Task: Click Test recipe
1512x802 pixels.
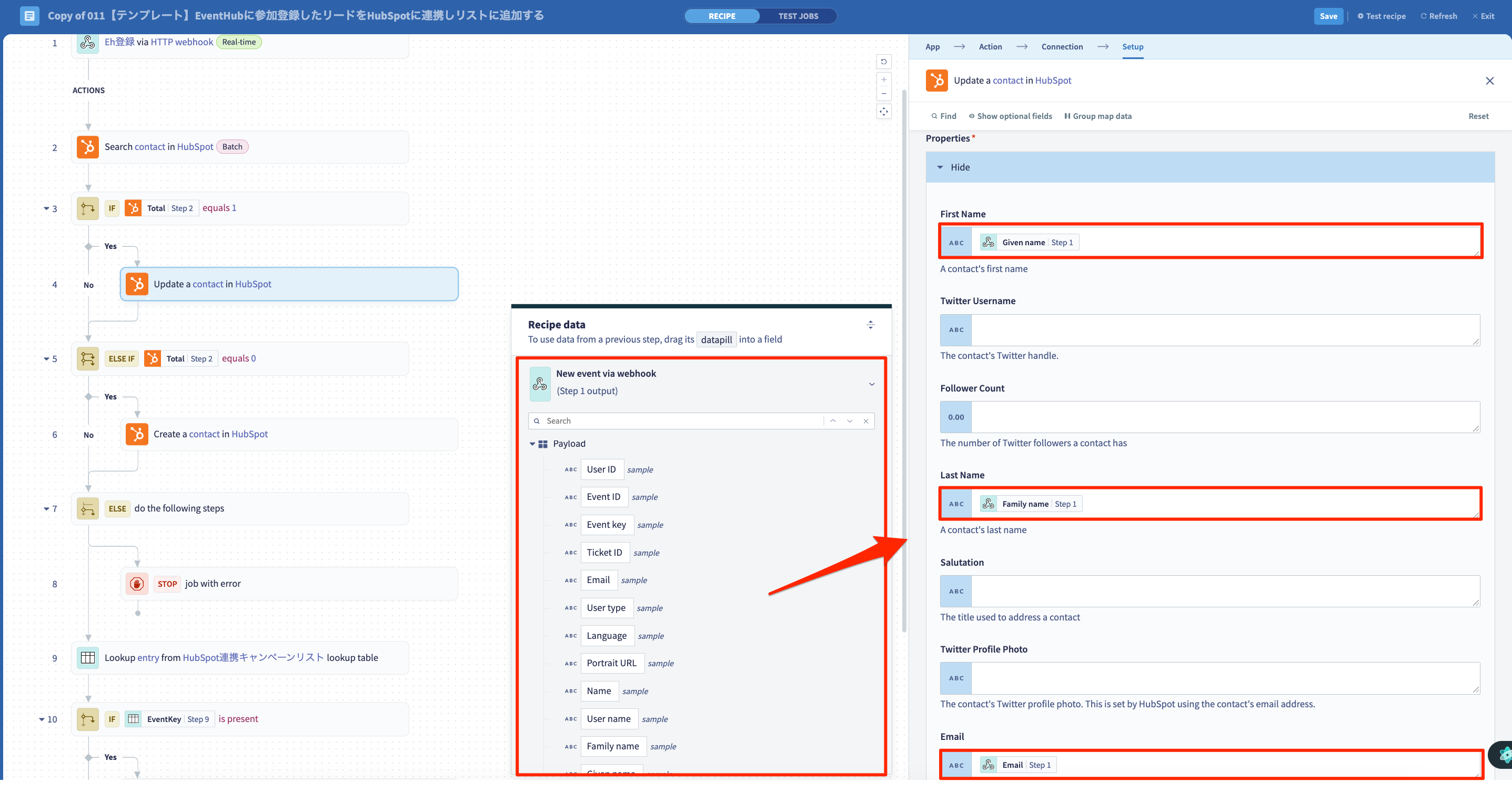Action: point(1381,16)
